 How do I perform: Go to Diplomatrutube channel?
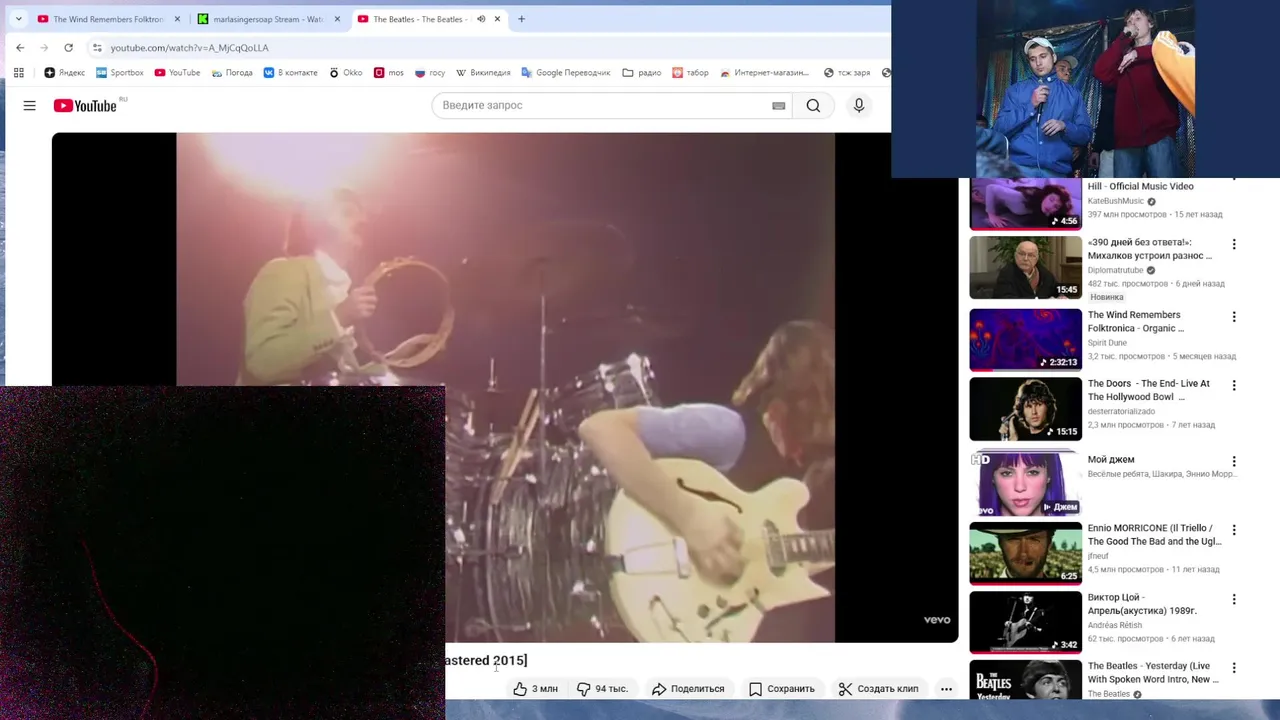tap(1116, 270)
